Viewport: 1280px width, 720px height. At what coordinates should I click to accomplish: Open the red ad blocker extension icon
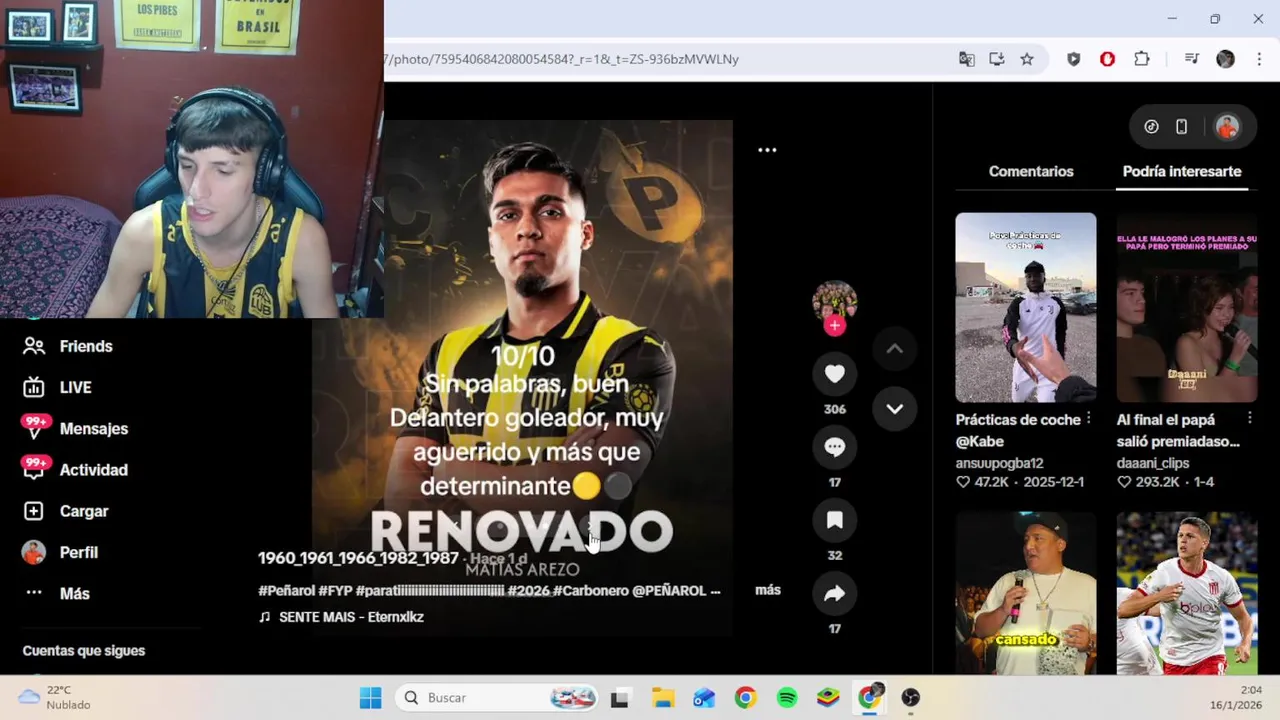coord(1107,59)
